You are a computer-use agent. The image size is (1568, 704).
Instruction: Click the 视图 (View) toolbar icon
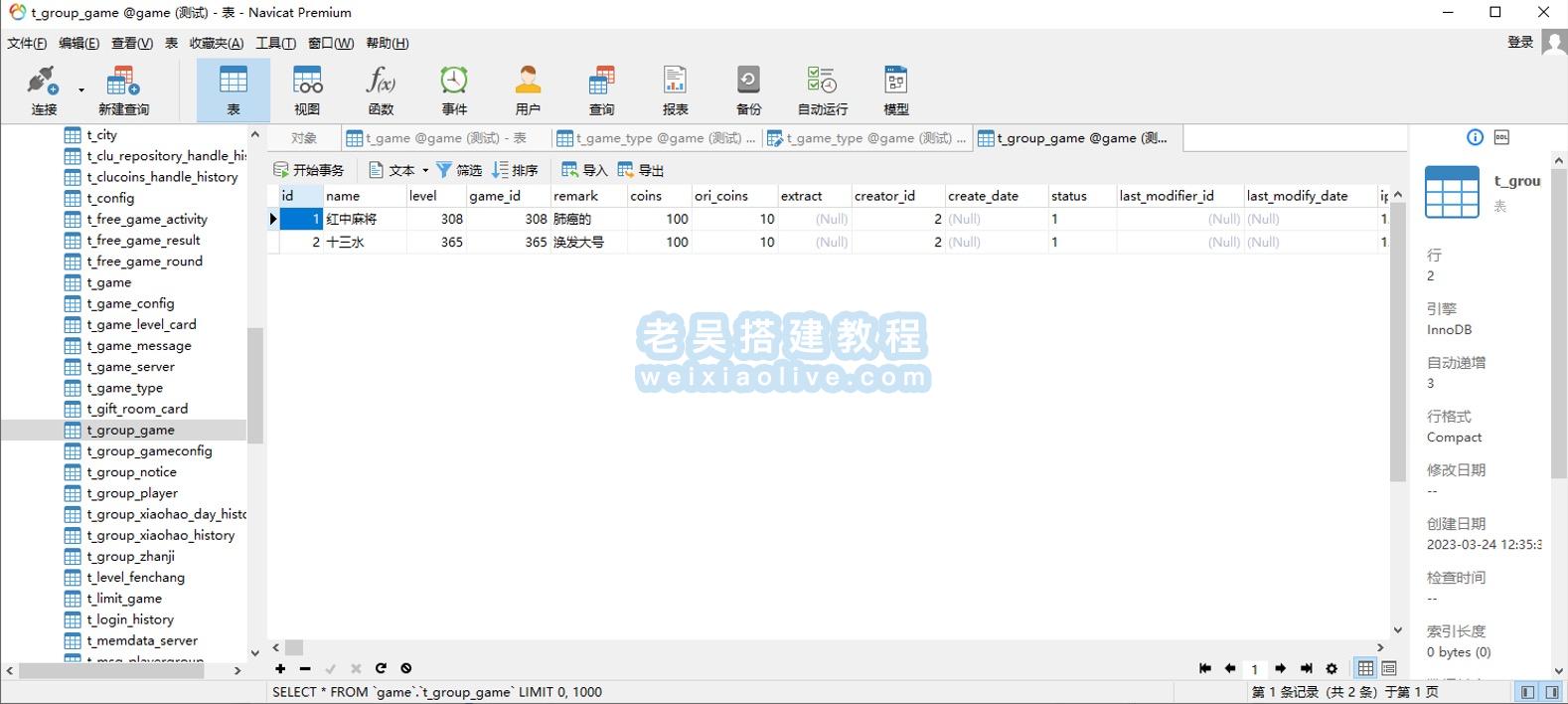[x=307, y=89]
